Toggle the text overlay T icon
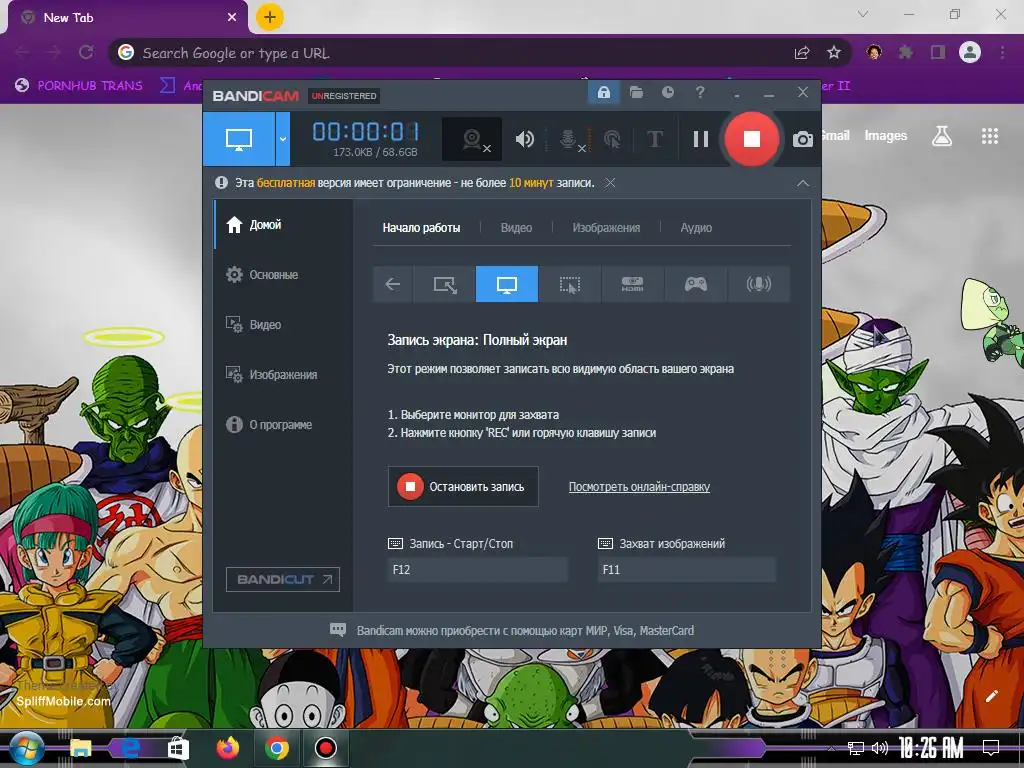This screenshot has width=1024, height=768. pyautogui.click(x=654, y=139)
